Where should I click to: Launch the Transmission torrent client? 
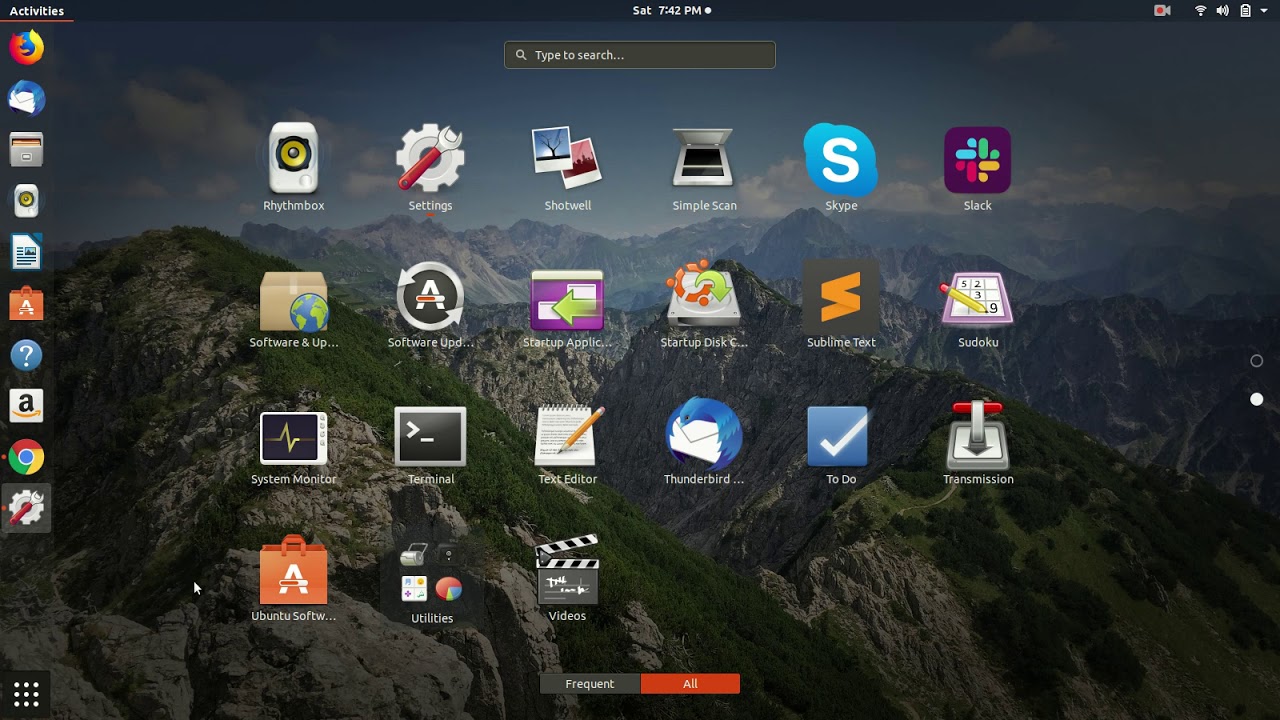(978, 441)
